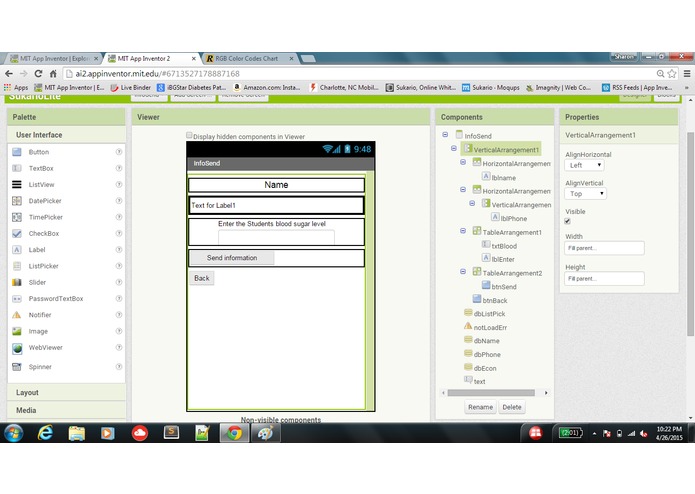
Task: Open help for Notifier component
Action: 119,315
